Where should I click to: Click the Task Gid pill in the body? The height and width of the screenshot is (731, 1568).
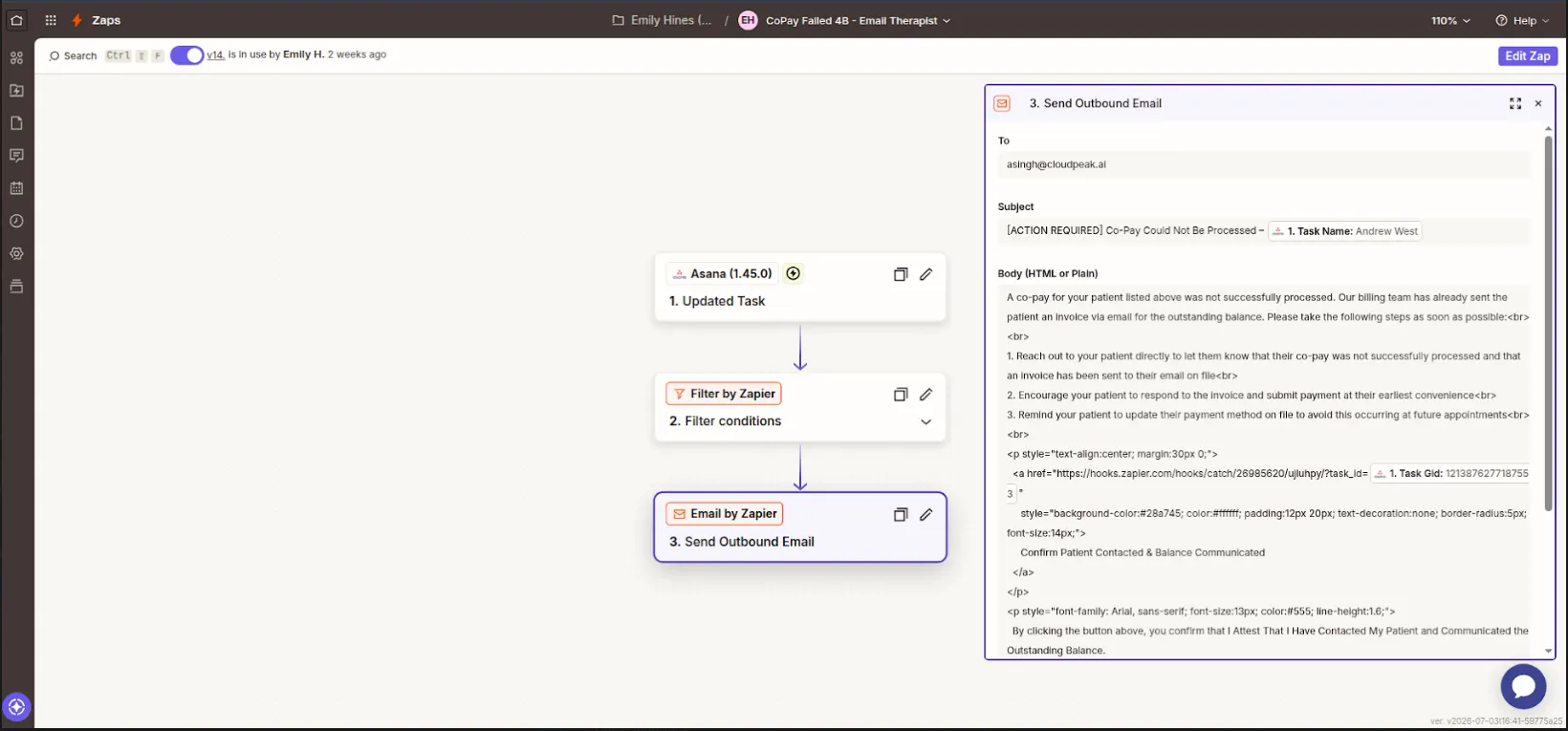(1450, 473)
